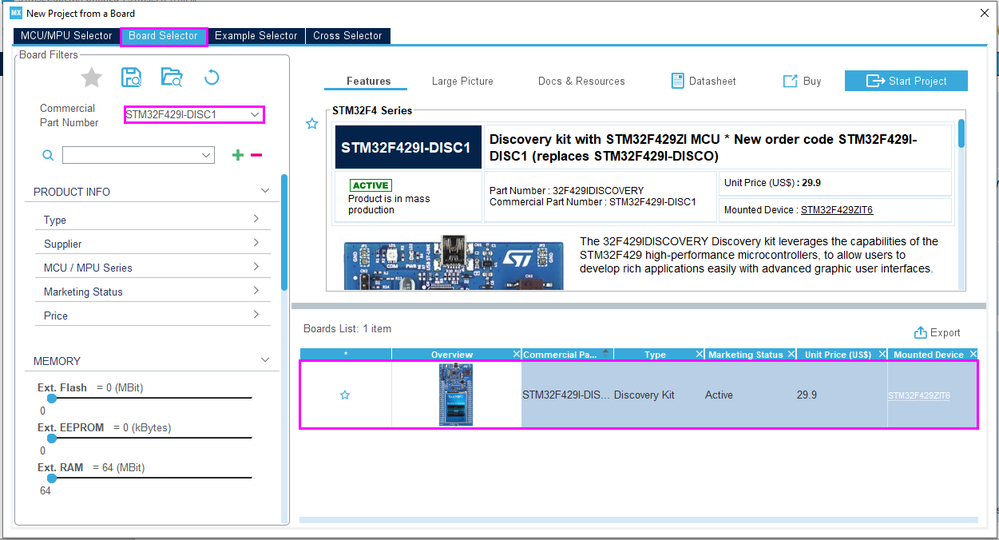Click the STM32F429I-DISC1 dark blue title box
Screen dimensions: 999x540
(x=408, y=147)
